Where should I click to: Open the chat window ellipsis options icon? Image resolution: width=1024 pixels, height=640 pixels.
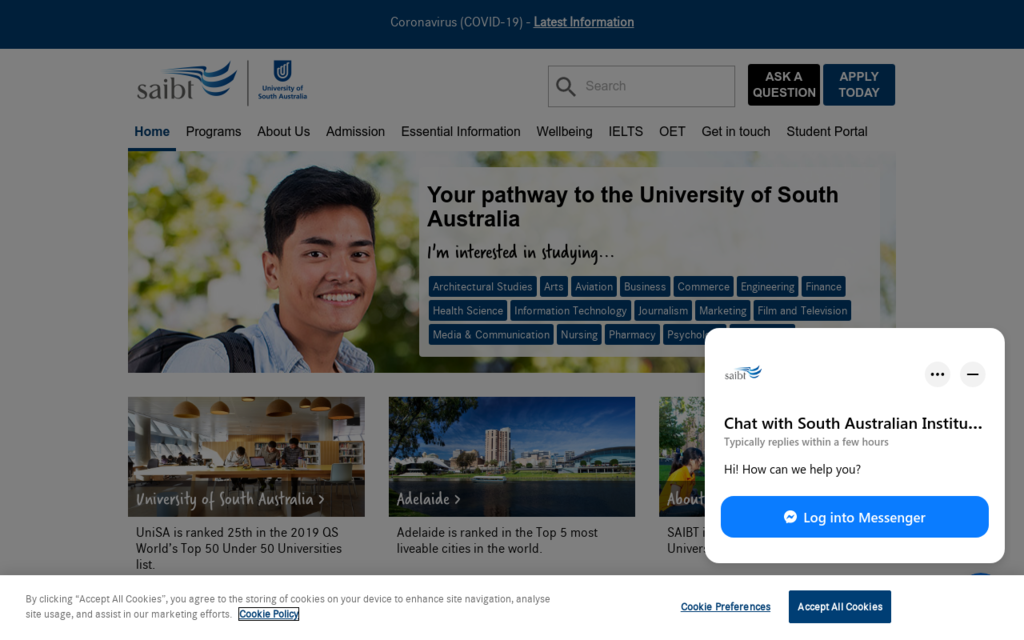pos(937,374)
